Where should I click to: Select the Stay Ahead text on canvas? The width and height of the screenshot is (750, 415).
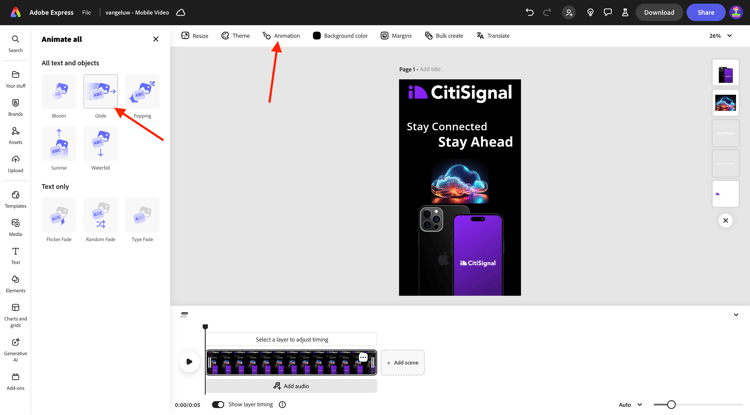tap(475, 142)
